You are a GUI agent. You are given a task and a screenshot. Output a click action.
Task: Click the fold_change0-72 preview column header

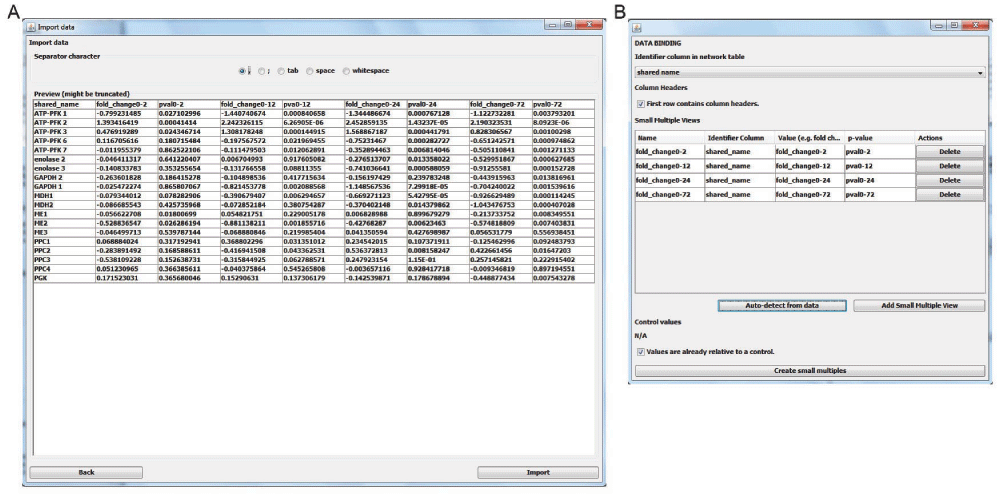[500, 104]
